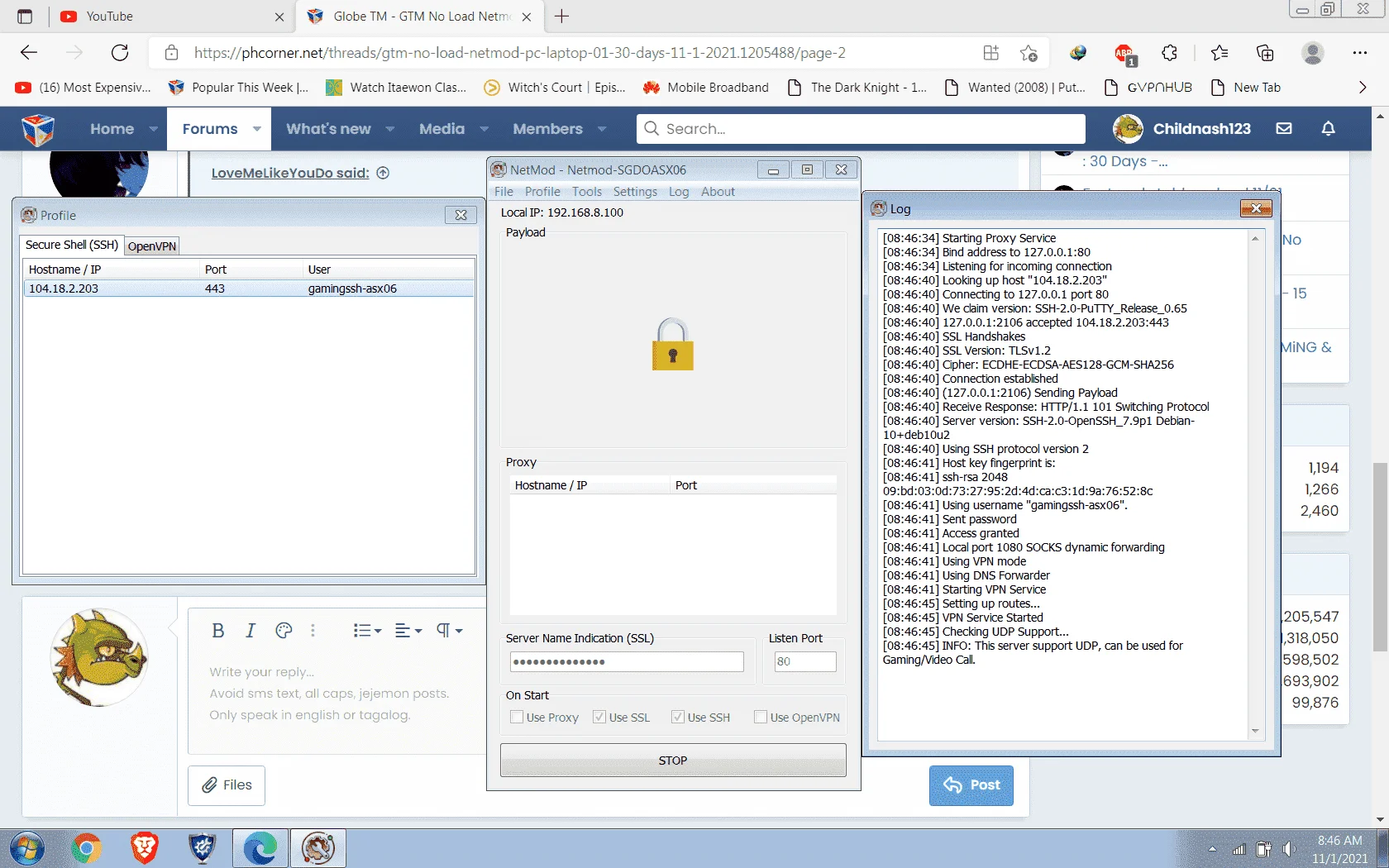This screenshot has height=868, width=1389.
Task: Toggle italic formatting in reply editor
Action: (x=251, y=631)
